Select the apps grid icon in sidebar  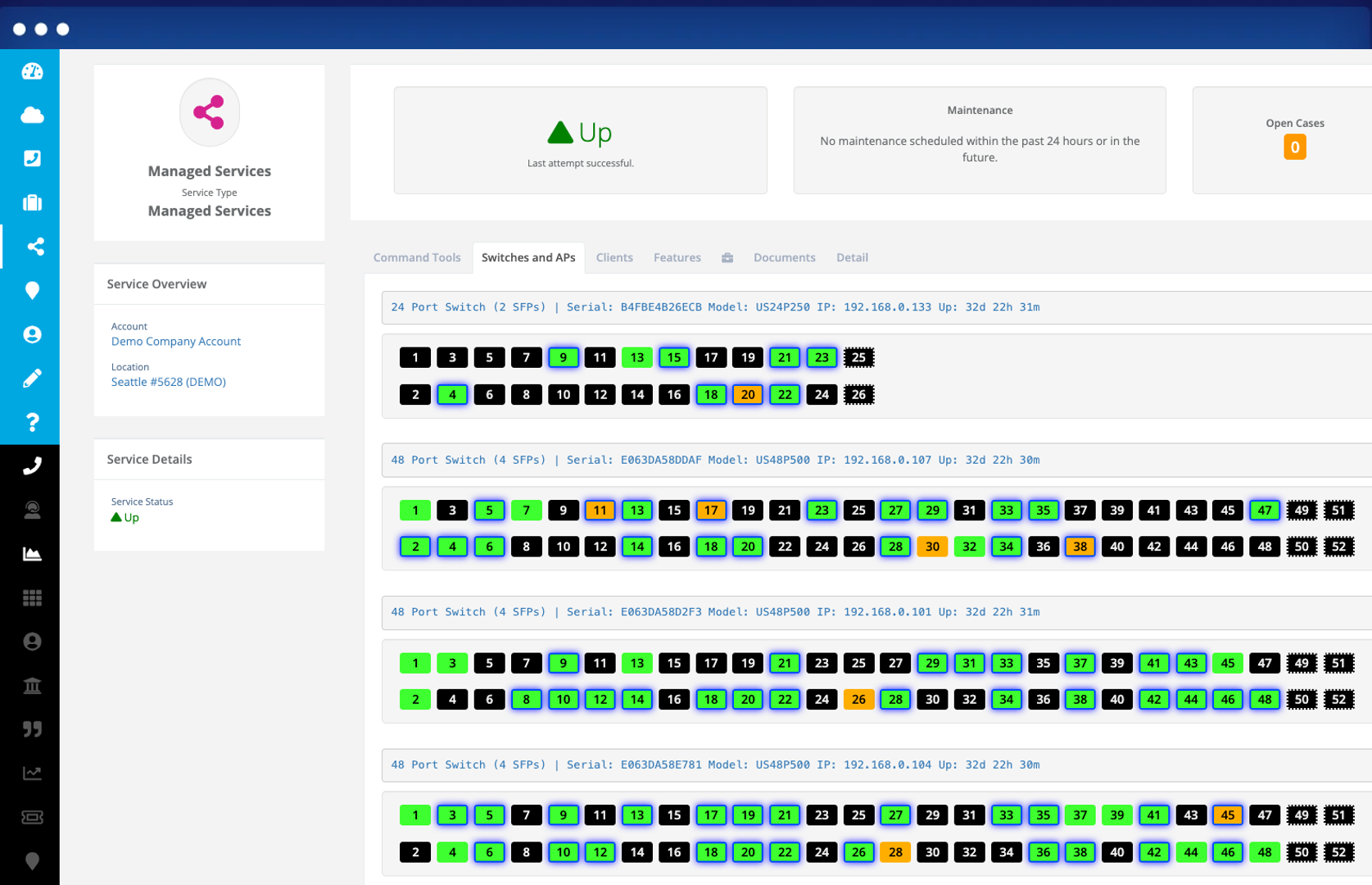31,597
